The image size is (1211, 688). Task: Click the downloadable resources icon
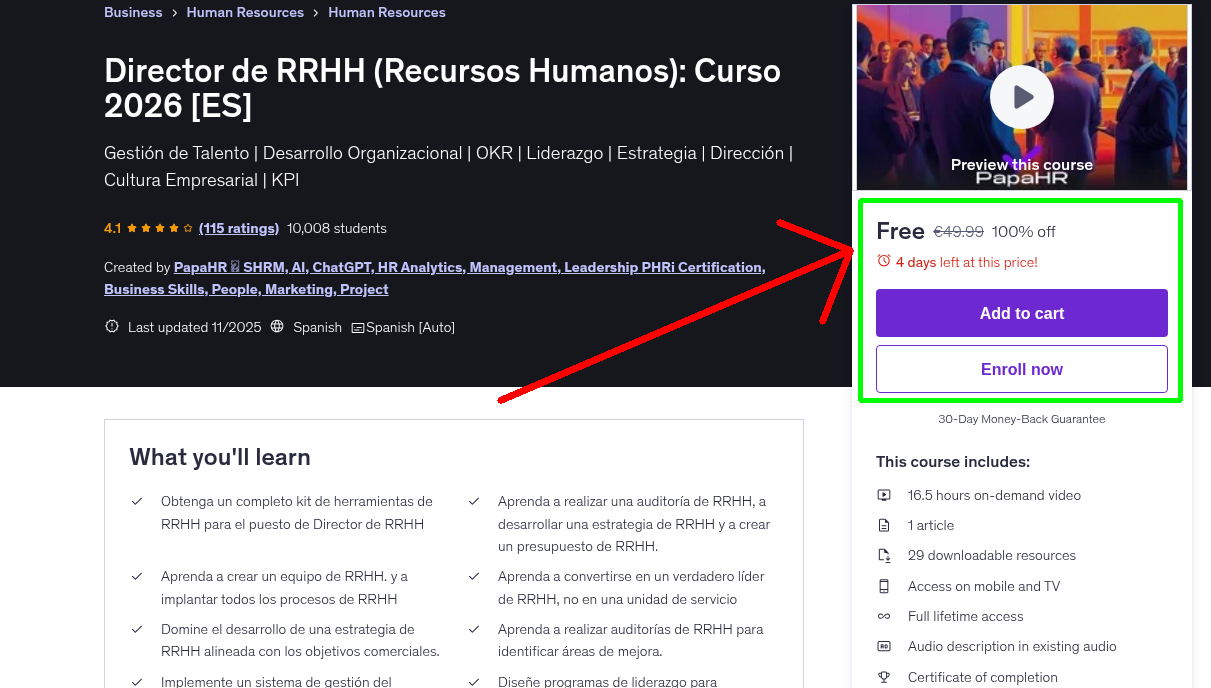pos(884,555)
